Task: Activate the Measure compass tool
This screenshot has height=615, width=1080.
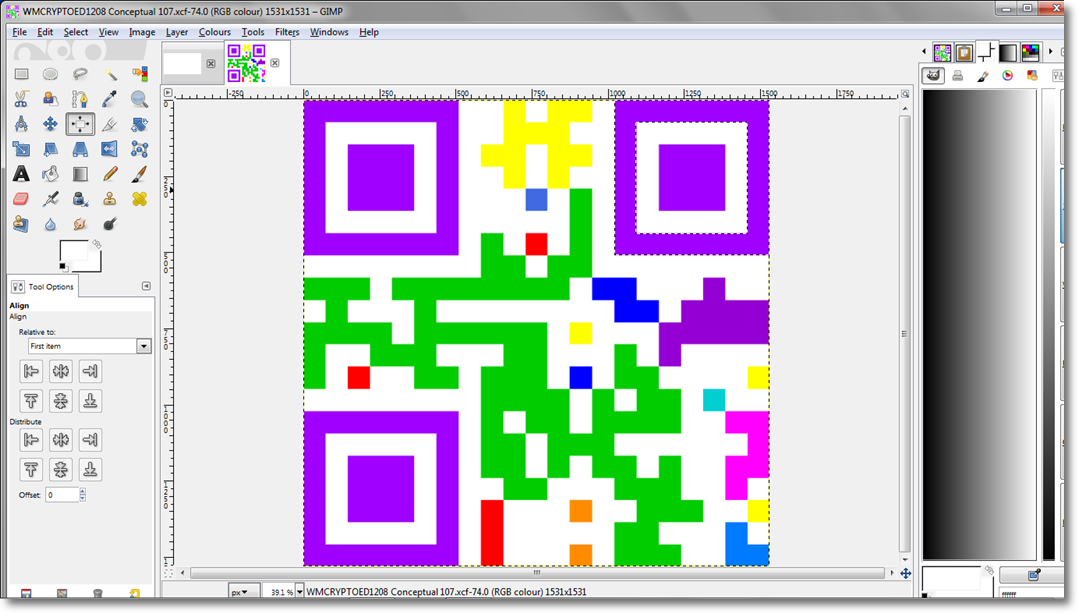Action: point(21,124)
